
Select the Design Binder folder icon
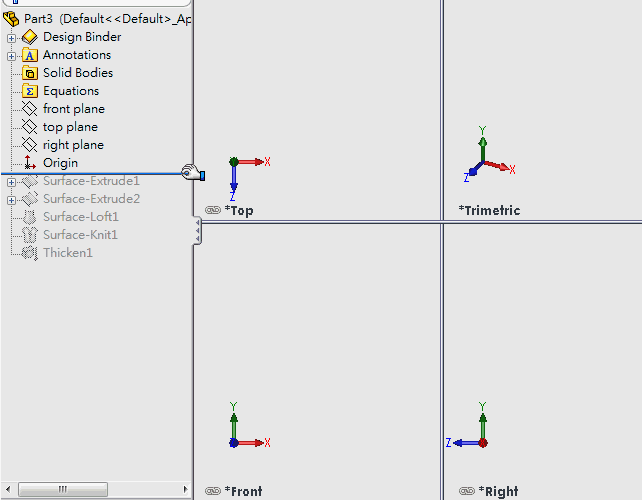click(x=29, y=37)
